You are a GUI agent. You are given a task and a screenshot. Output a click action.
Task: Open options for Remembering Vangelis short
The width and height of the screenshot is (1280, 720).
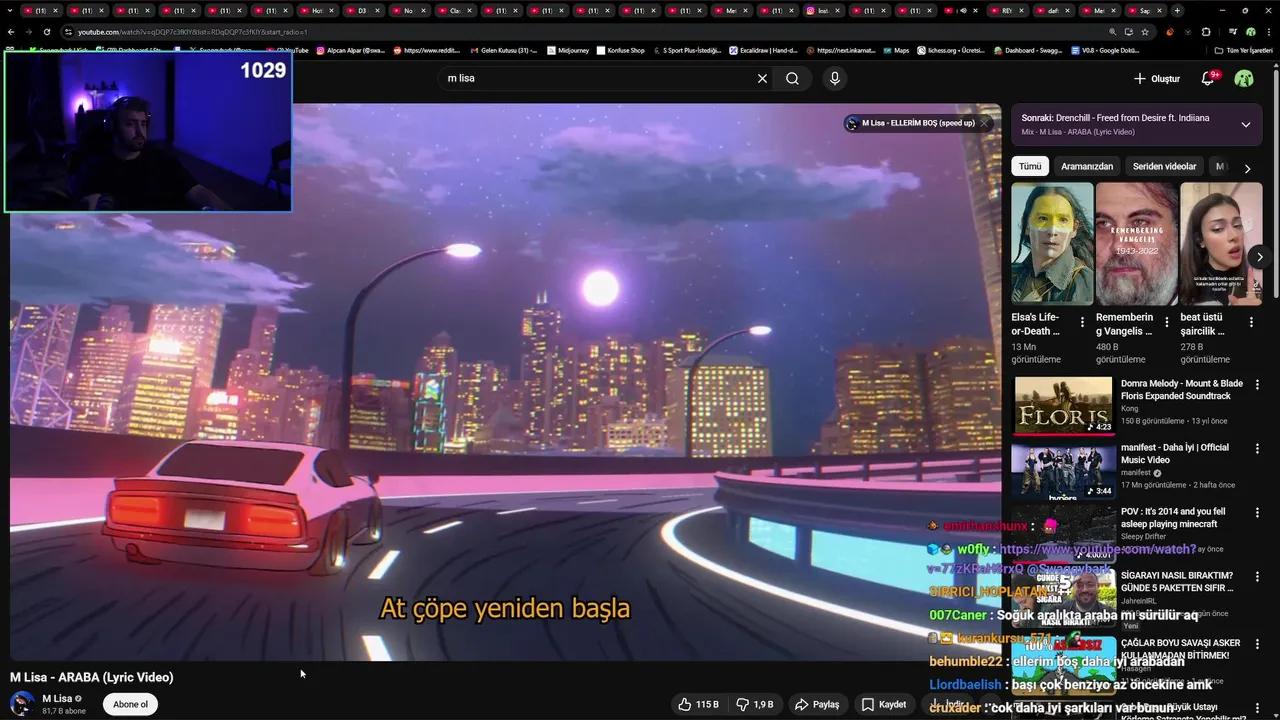click(x=1167, y=322)
